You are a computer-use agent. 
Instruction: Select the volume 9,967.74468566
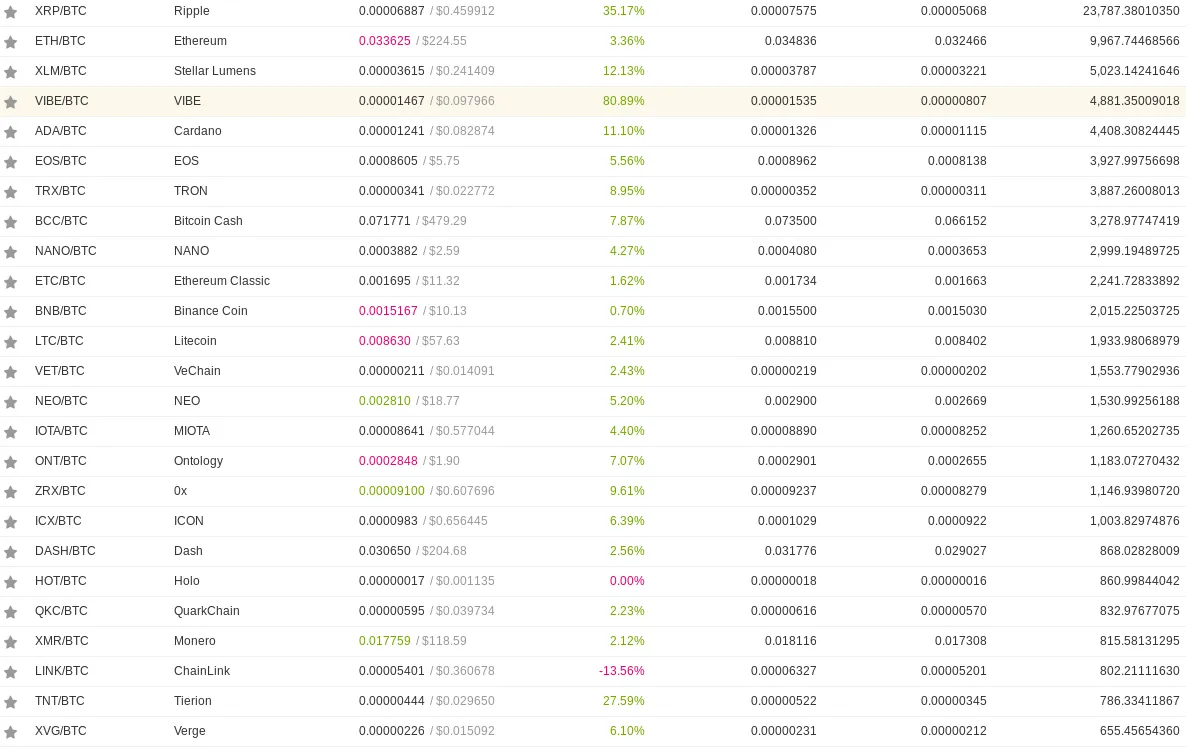(x=1134, y=41)
